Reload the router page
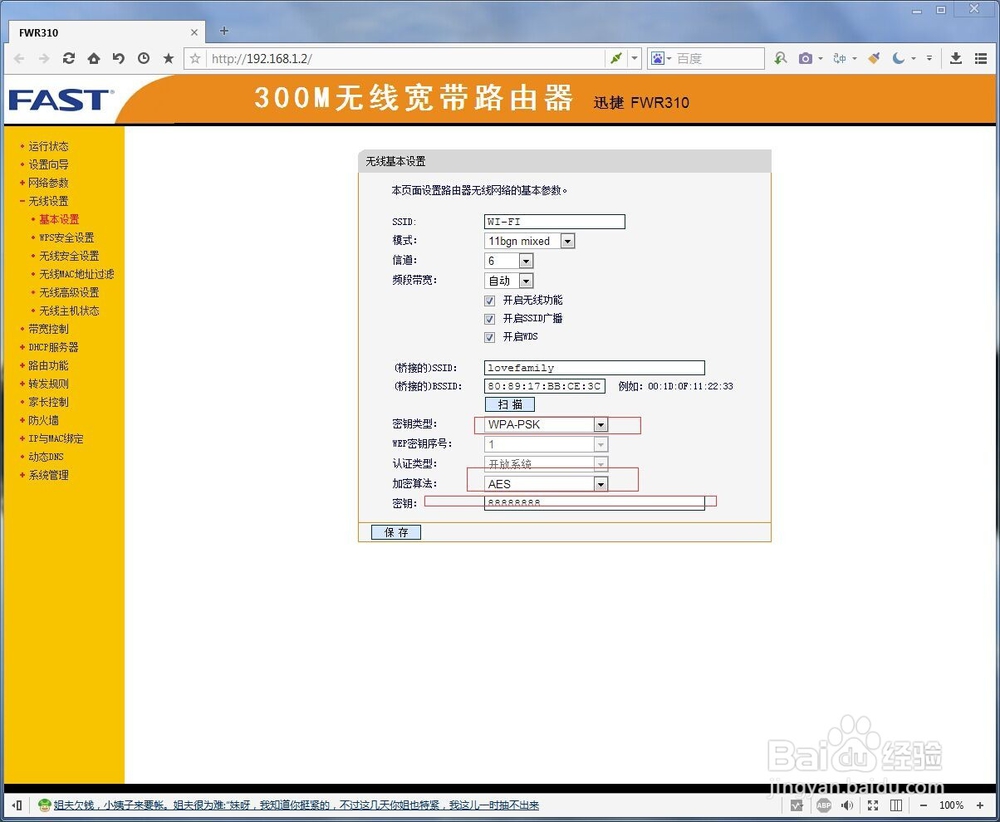The height and width of the screenshot is (822, 1000). (69, 59)
